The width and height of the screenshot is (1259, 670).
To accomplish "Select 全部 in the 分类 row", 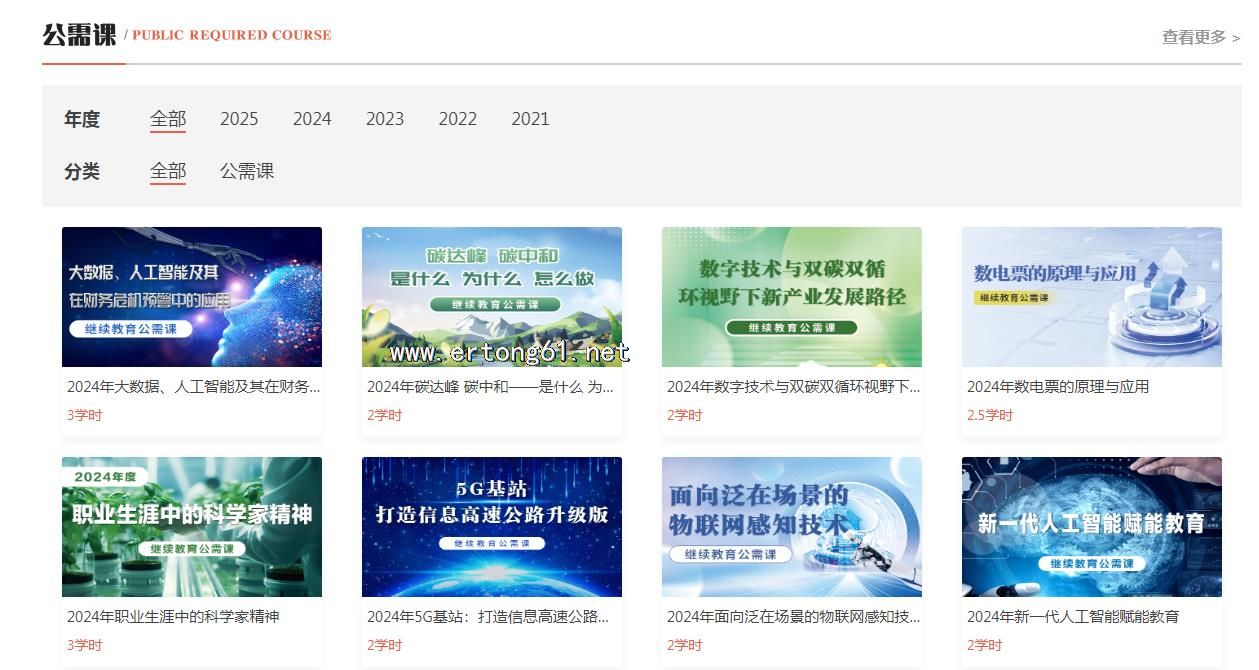I will pyautogui.click(x=168, y=171).
